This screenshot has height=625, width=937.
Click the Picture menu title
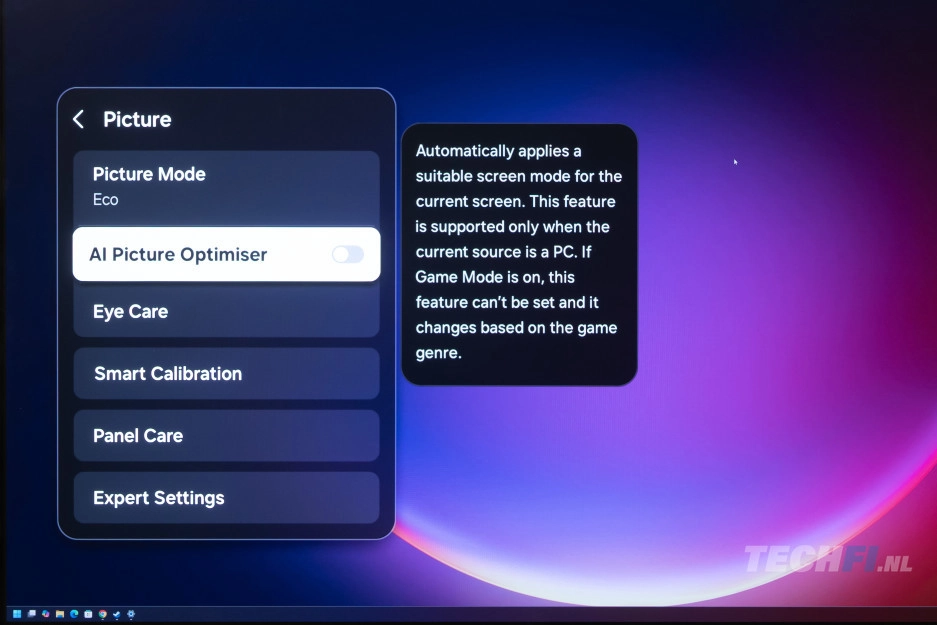click(x=137, y=120)
